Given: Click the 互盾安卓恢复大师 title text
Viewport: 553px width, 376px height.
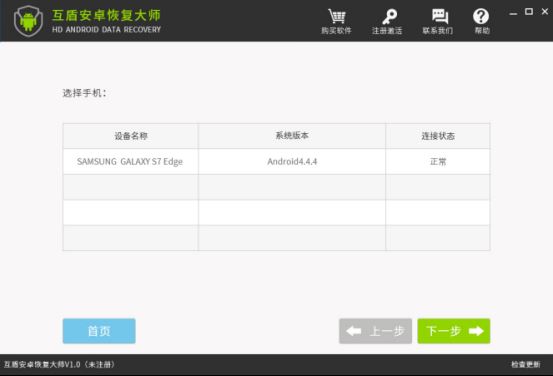Looking at the screenshot, I should [106, 15].
